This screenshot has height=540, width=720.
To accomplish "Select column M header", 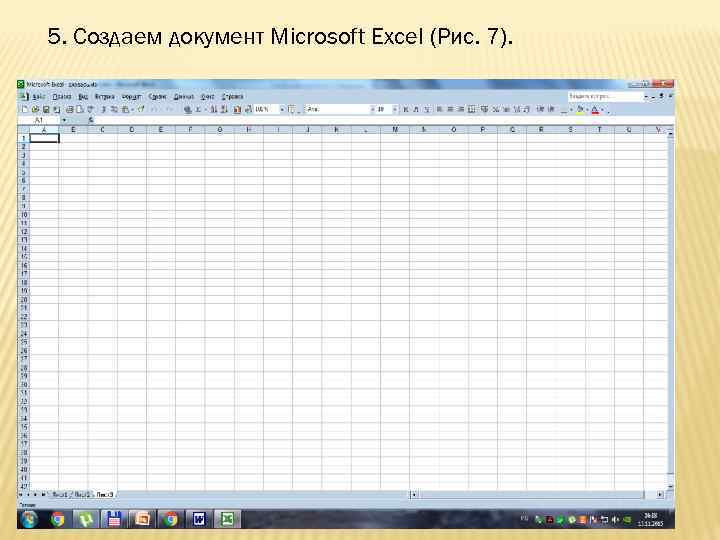I will [x=395, y=130].
